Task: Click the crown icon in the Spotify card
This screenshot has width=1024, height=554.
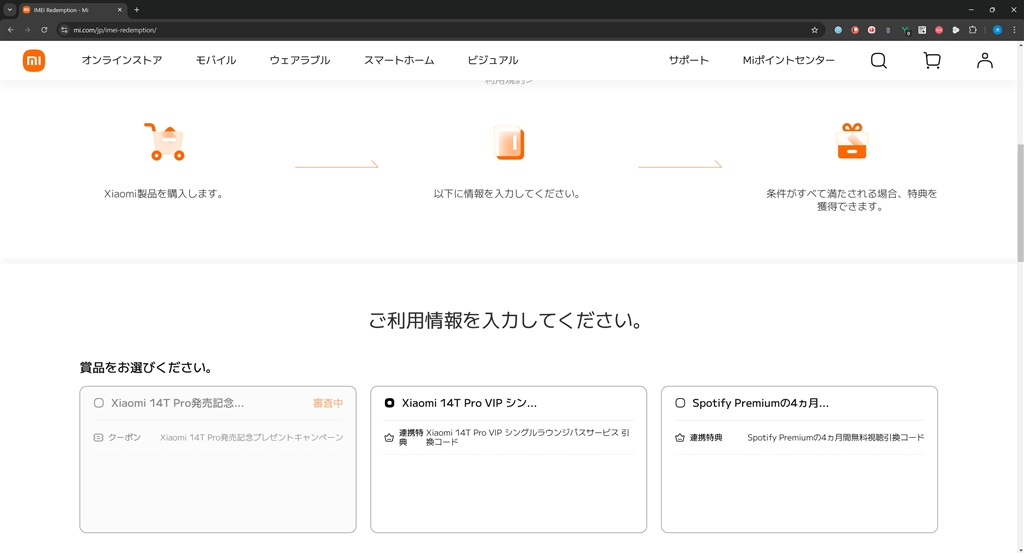Action: pos(680,438)
